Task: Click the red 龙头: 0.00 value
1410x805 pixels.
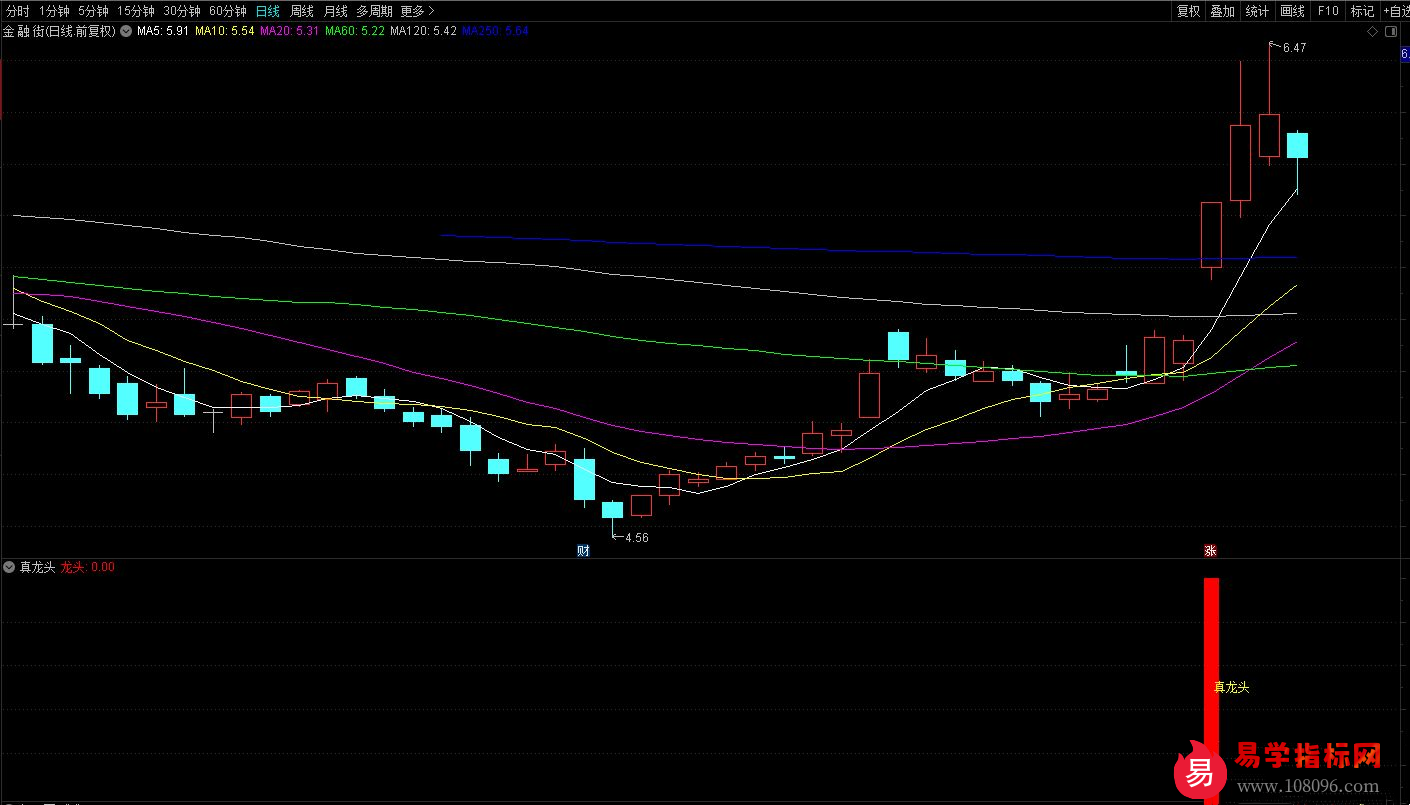Action: [88, 567]
